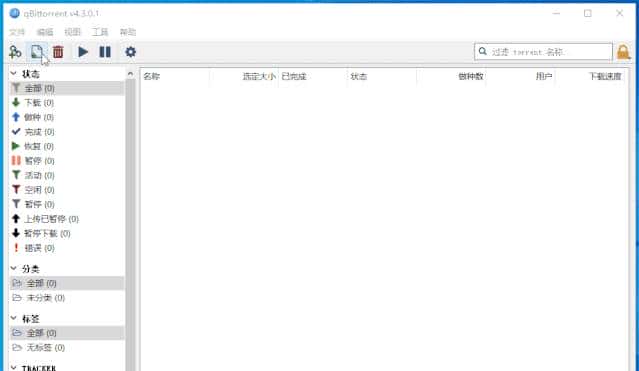
Task: Sort by the 做种数 column header
Action: pos(451,76)
